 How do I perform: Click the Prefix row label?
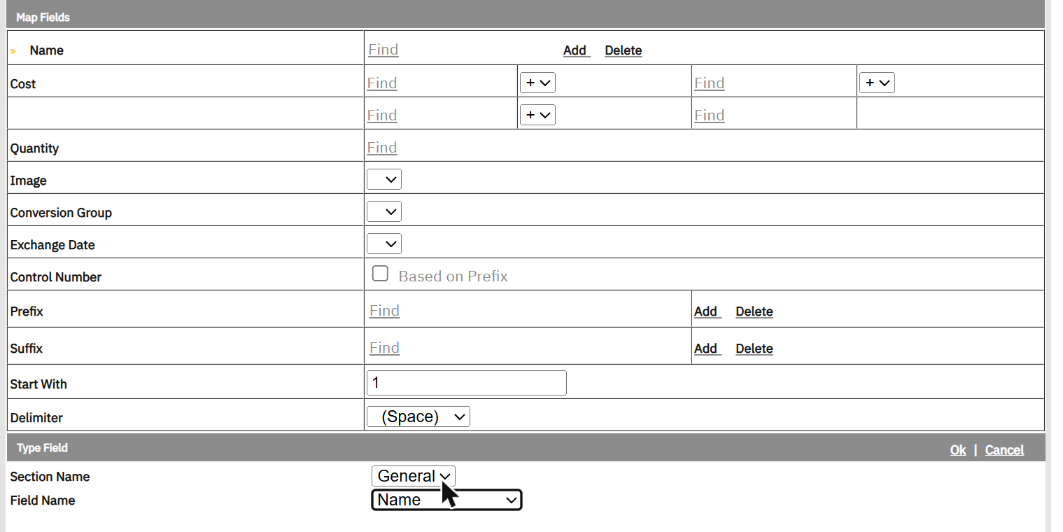(x=26, y=312)
